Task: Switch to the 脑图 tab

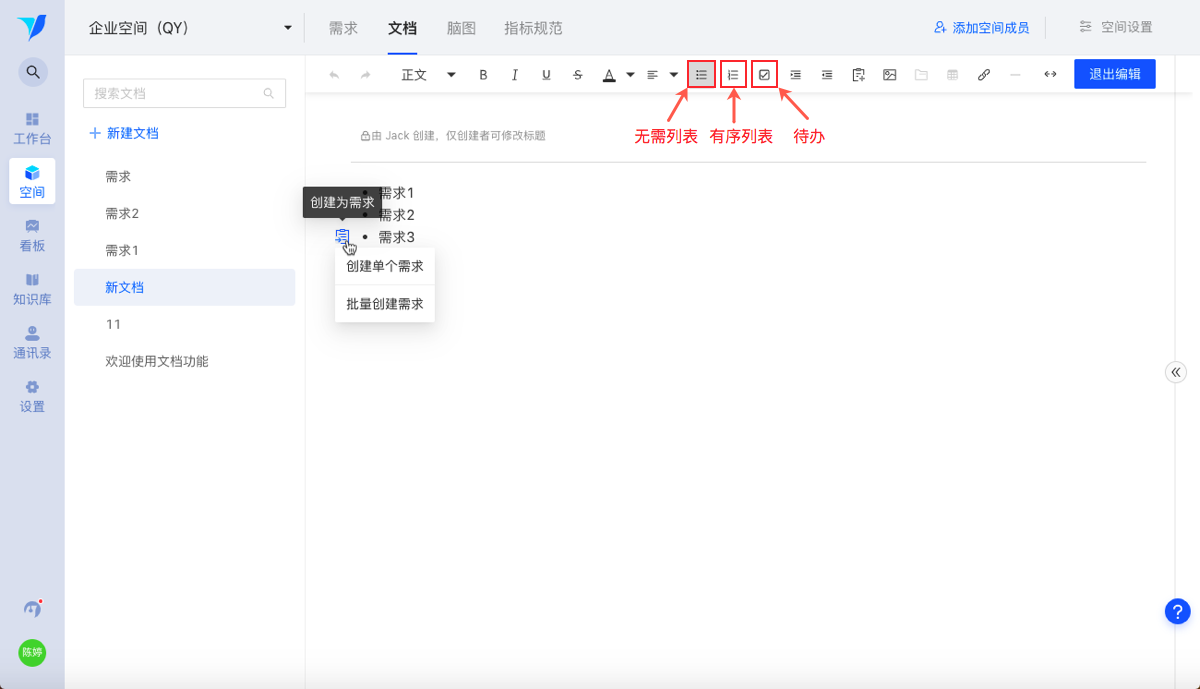Action: (x=461, y=28)
